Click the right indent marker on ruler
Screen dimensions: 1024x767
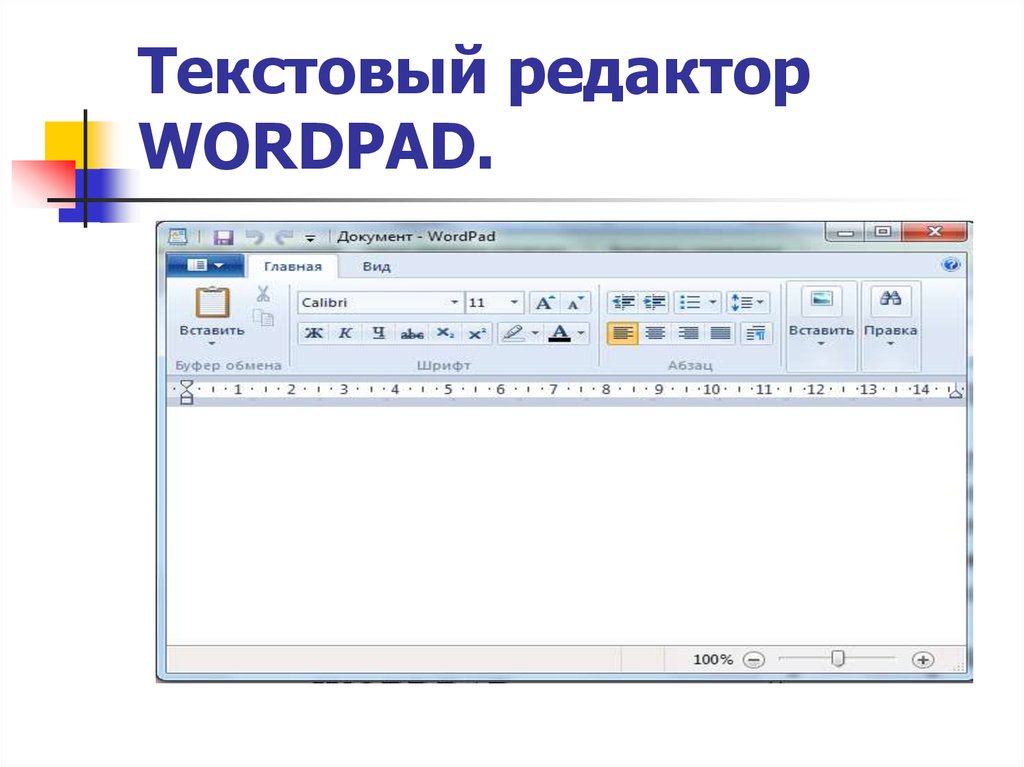(x=955, y=391)
